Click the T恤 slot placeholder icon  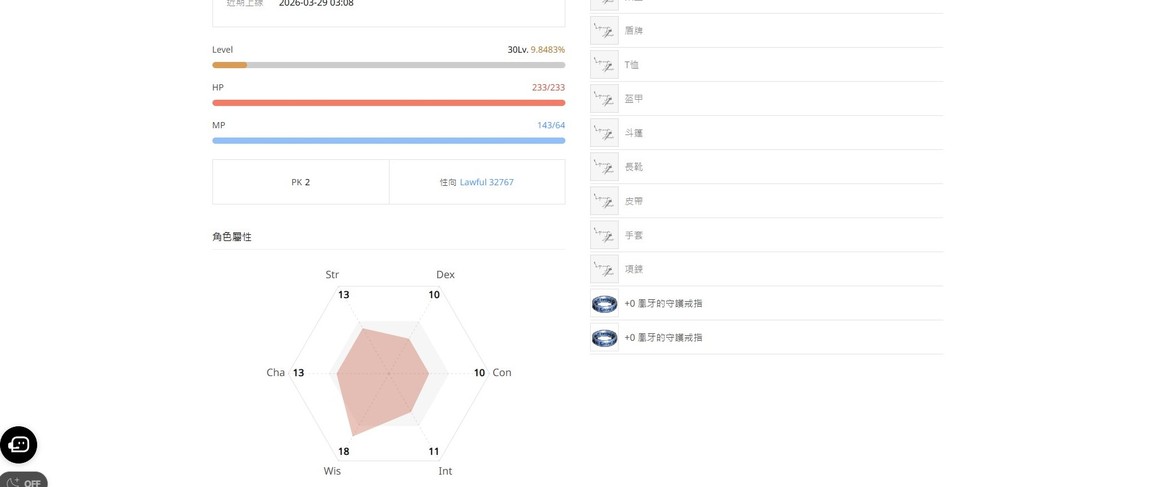604,65
